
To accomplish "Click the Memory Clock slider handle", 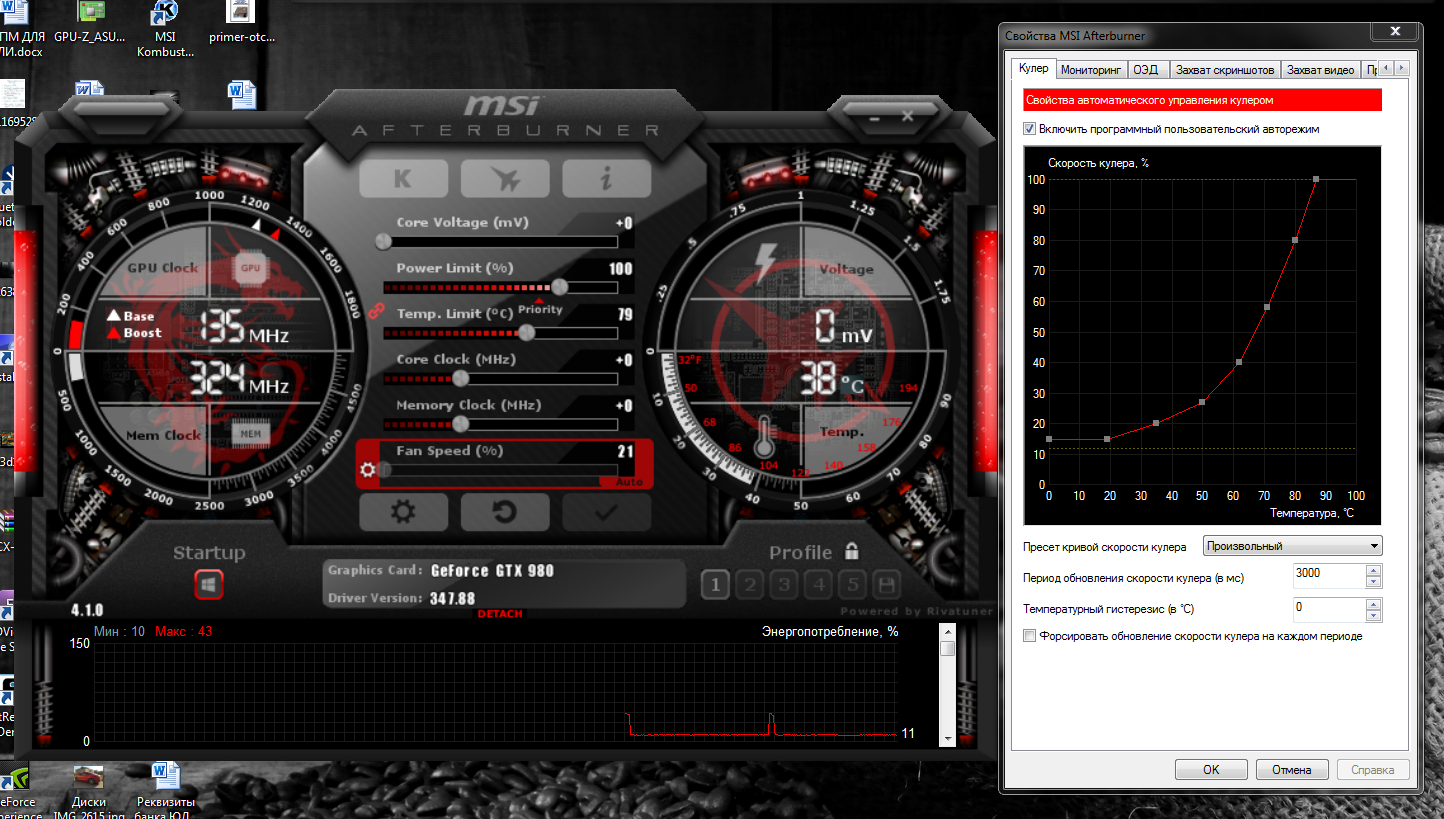I will pos(461,424).
